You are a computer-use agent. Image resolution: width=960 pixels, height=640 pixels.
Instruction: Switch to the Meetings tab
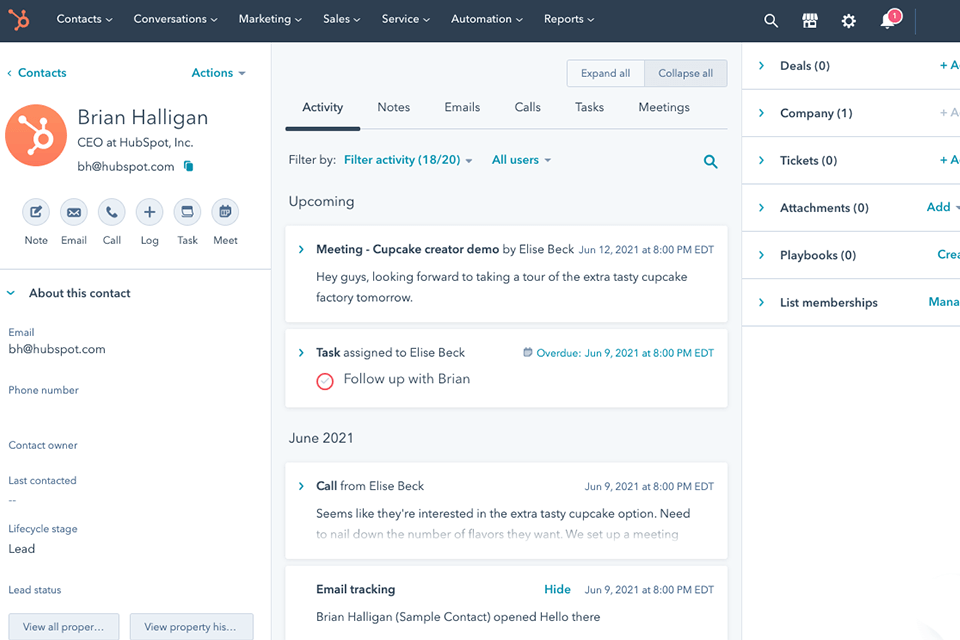pos(664,108)
